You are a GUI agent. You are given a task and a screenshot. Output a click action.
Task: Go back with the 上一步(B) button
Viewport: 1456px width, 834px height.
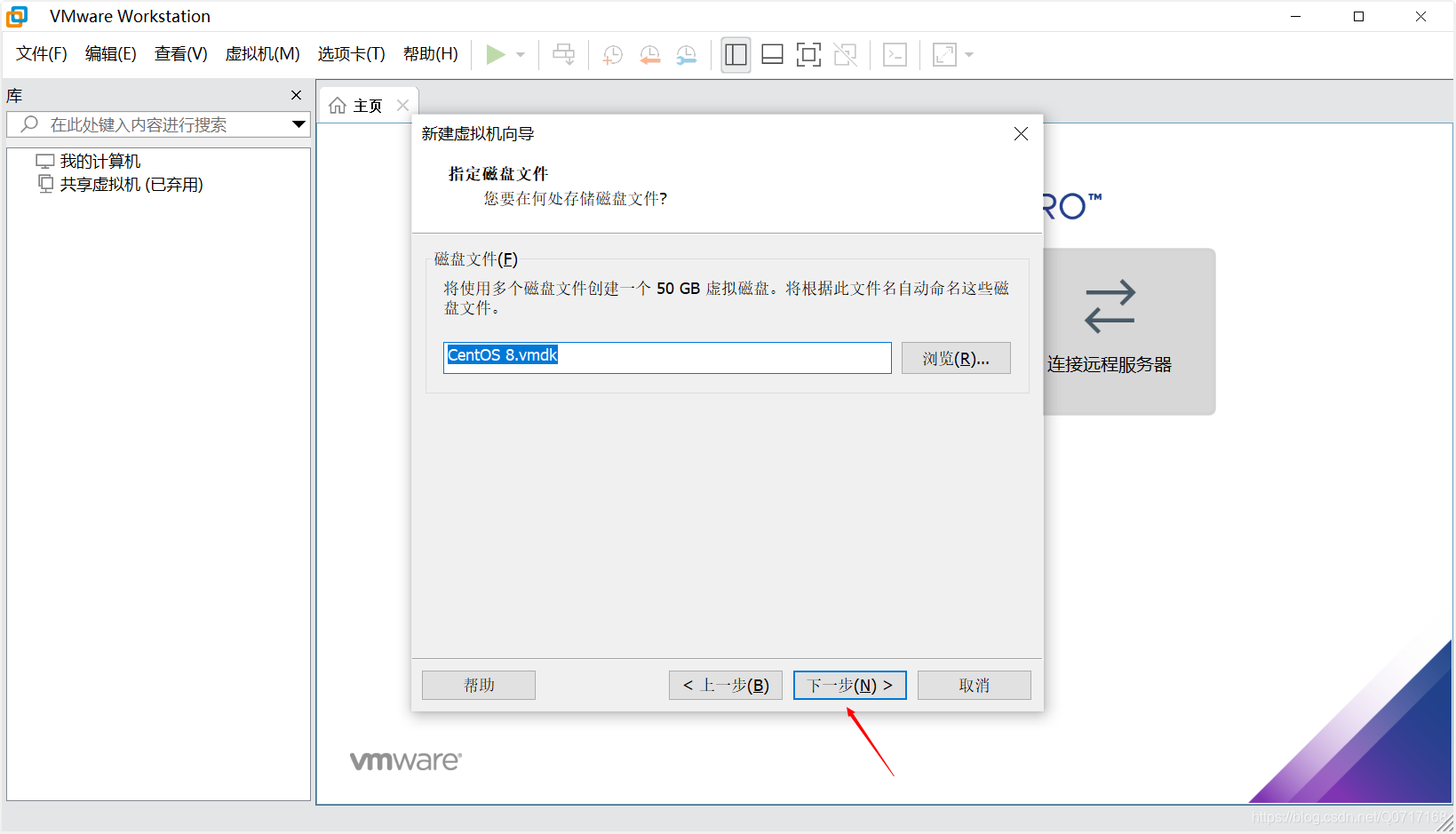click(x=726, y=685)
